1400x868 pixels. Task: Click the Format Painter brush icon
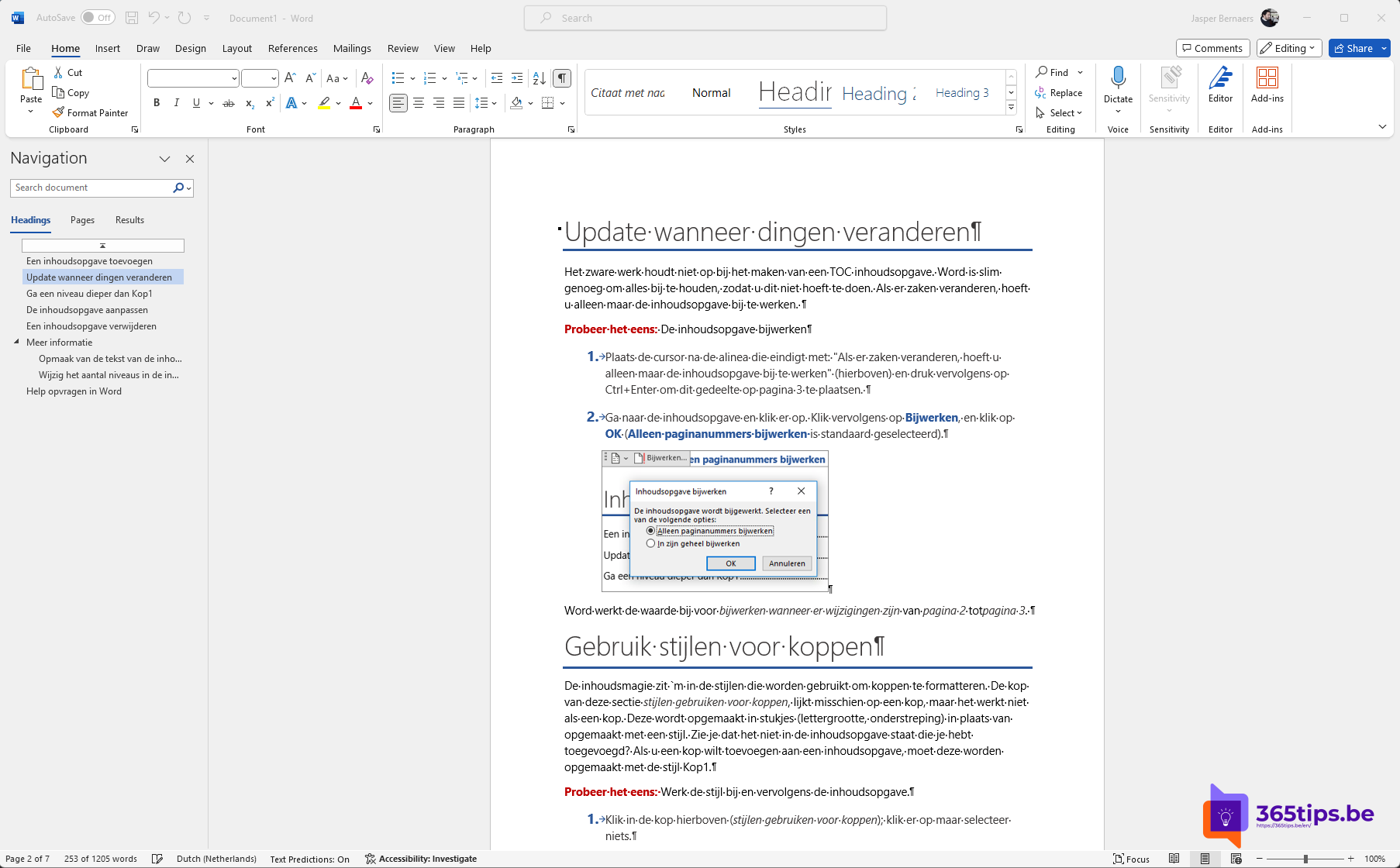(58, 112)
